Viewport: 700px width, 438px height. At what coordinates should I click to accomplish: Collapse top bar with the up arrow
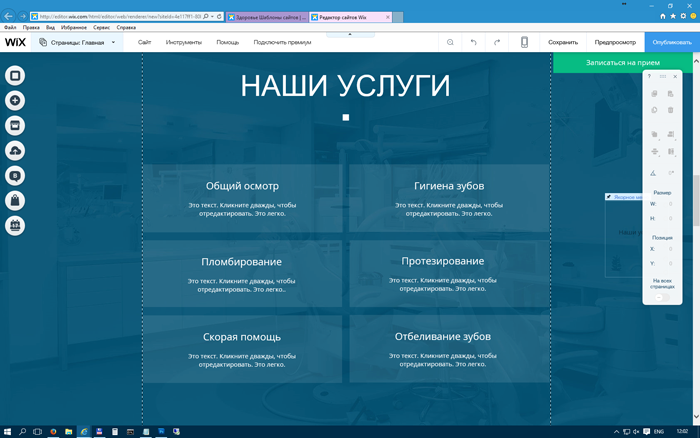(350, 34)
